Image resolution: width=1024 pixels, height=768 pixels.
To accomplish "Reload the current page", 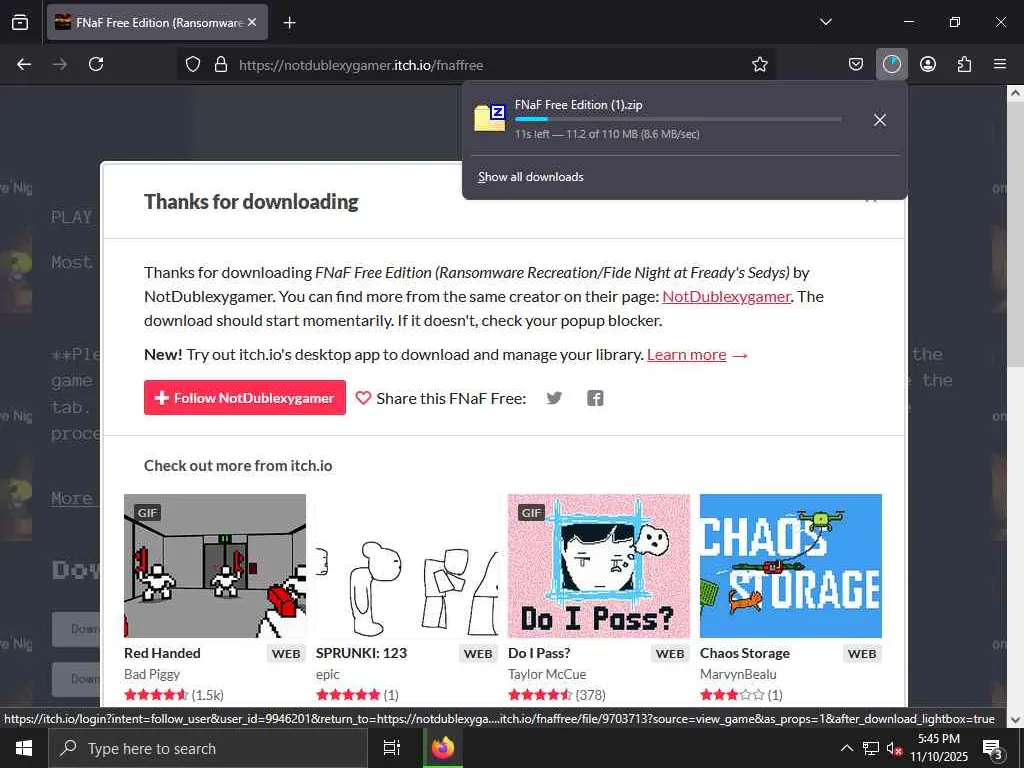I will 96,64.
